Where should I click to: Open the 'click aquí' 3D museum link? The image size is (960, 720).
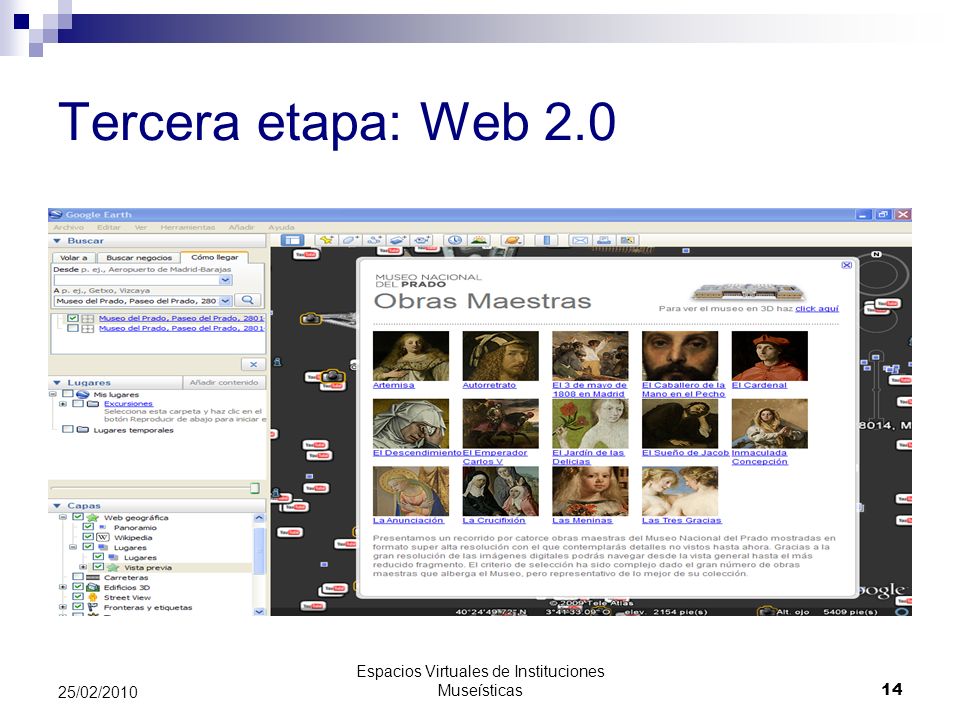[x=817, y=309]
